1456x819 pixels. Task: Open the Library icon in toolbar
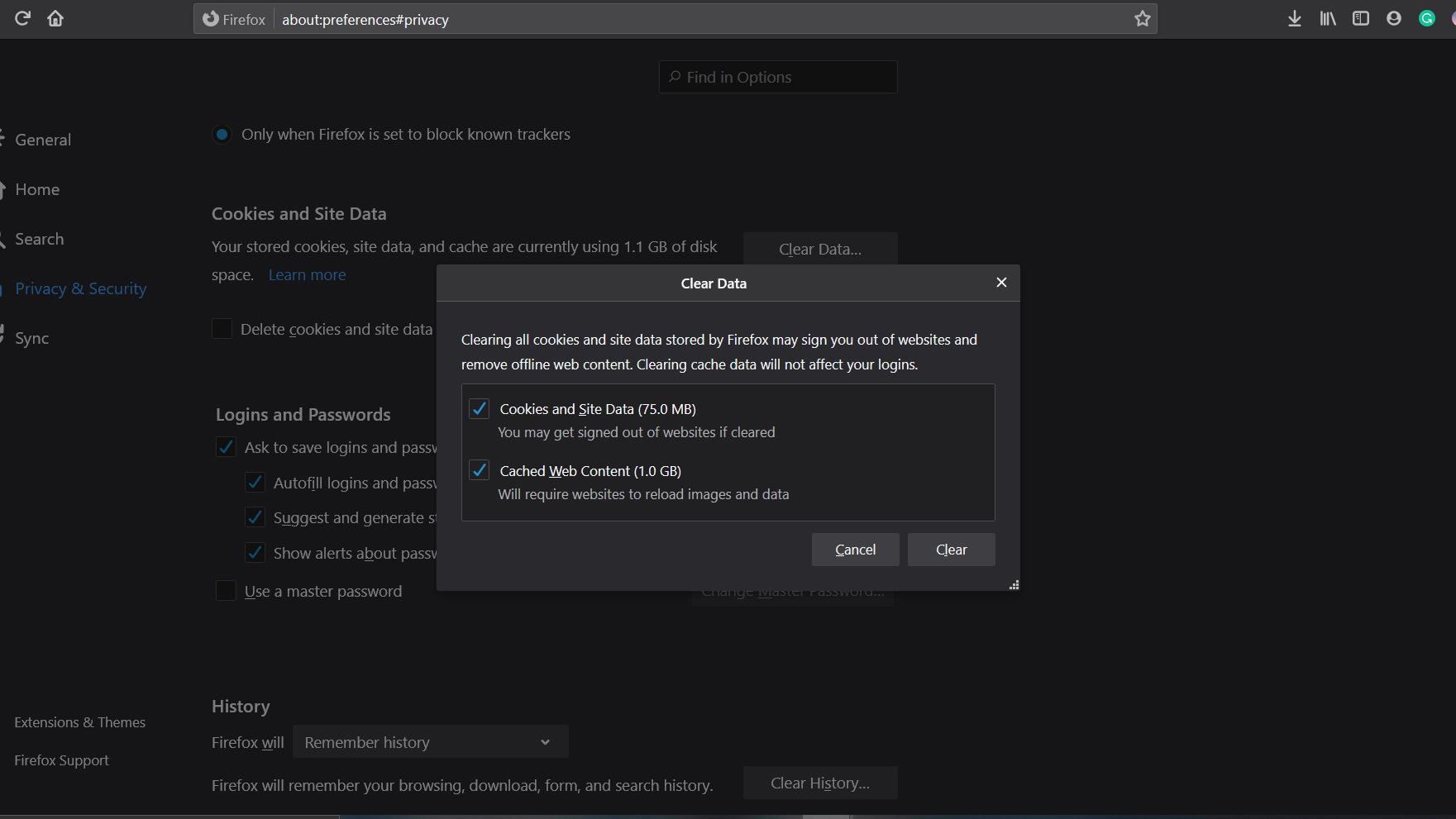click(1328, 18)
